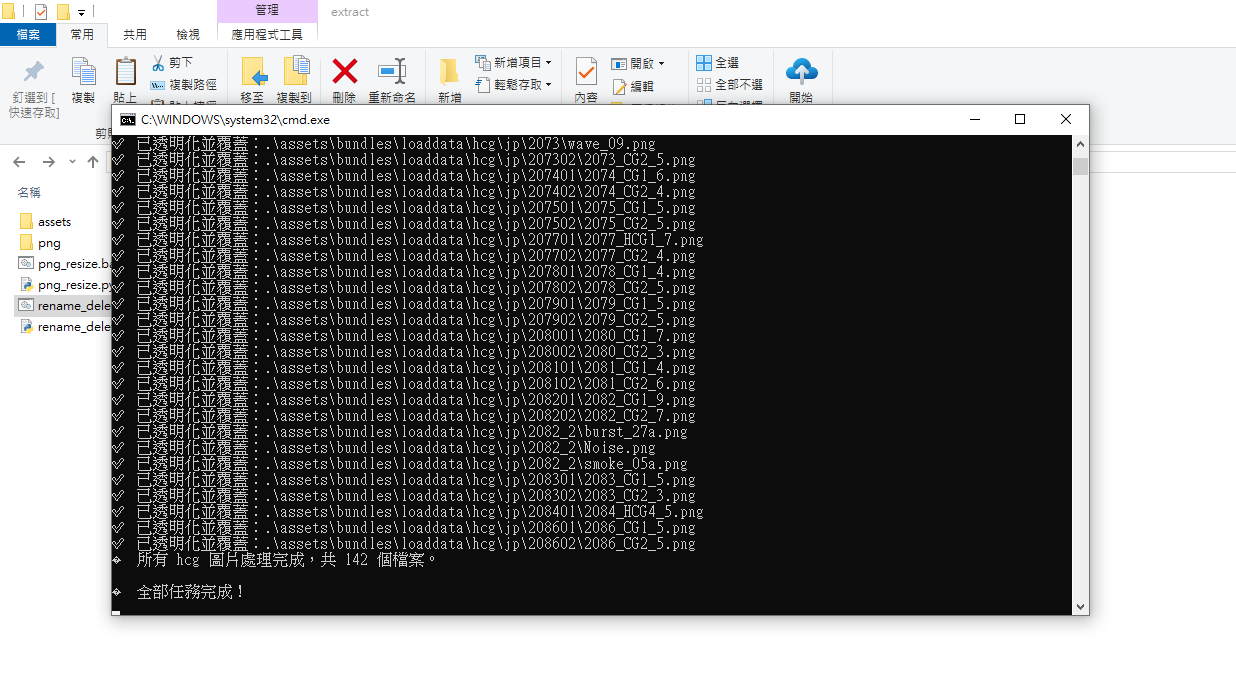Screen dimensions: 1236x689
Task: Open the 檔案 (File) menu tab
Action: pyautogui.click(x=28, y=34)
